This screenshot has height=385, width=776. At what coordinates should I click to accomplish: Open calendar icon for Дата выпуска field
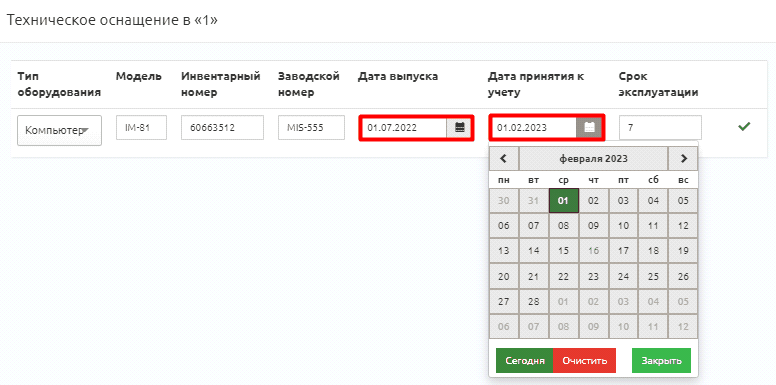point(460,128)
